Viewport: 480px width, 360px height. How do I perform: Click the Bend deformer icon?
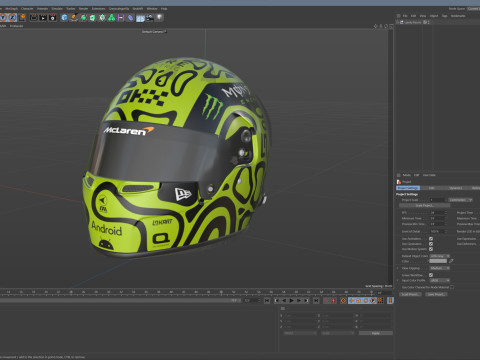click(x=130, y=17)
